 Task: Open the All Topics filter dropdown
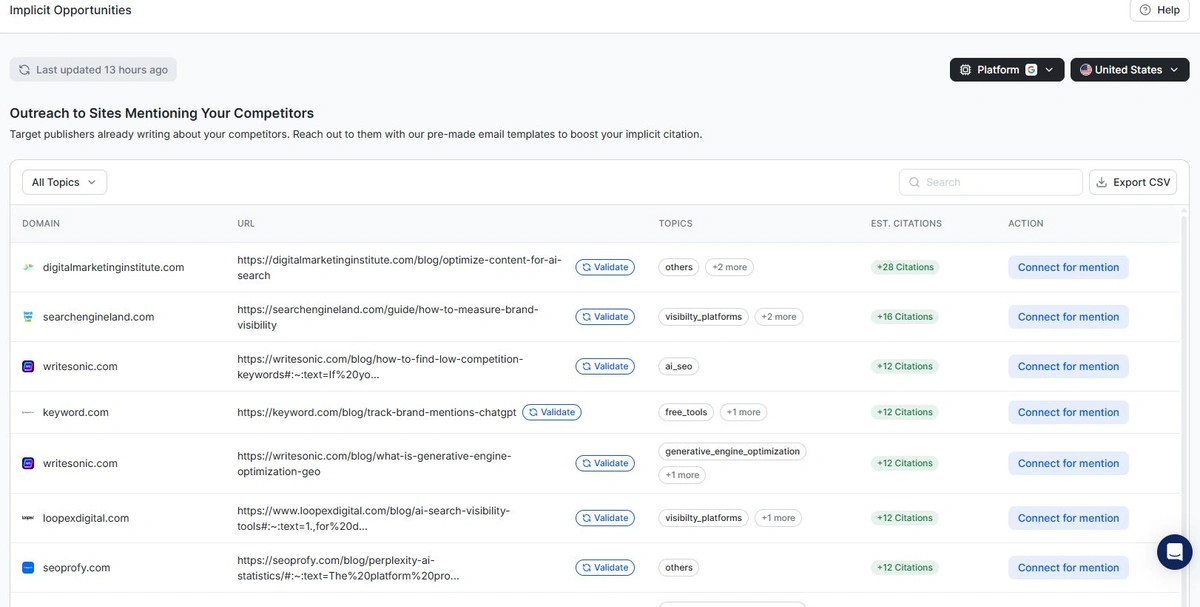pyautogui.click(x=64, y=182)
